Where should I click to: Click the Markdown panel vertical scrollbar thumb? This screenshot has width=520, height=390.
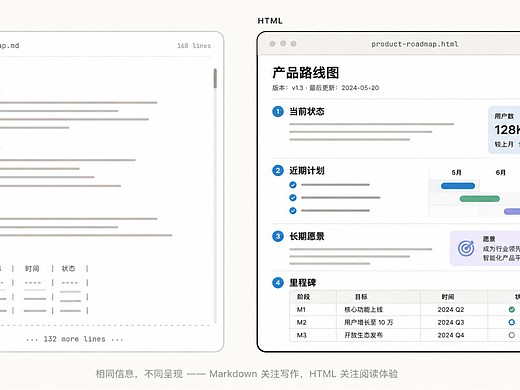[x=215, y=78]
